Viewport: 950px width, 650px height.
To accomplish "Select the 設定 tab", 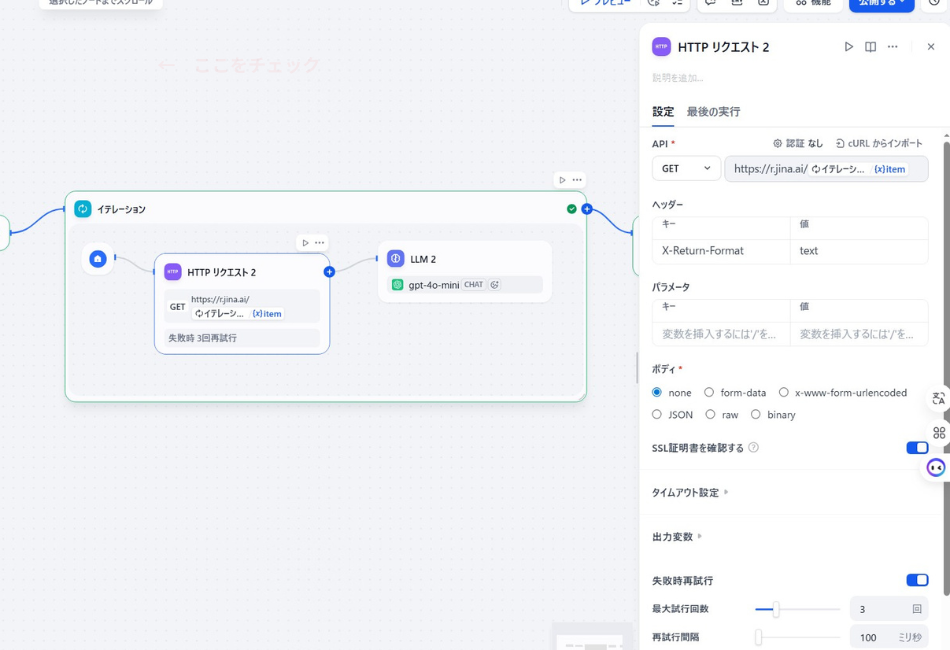I will pyautogui.click(x=663, y=112).
